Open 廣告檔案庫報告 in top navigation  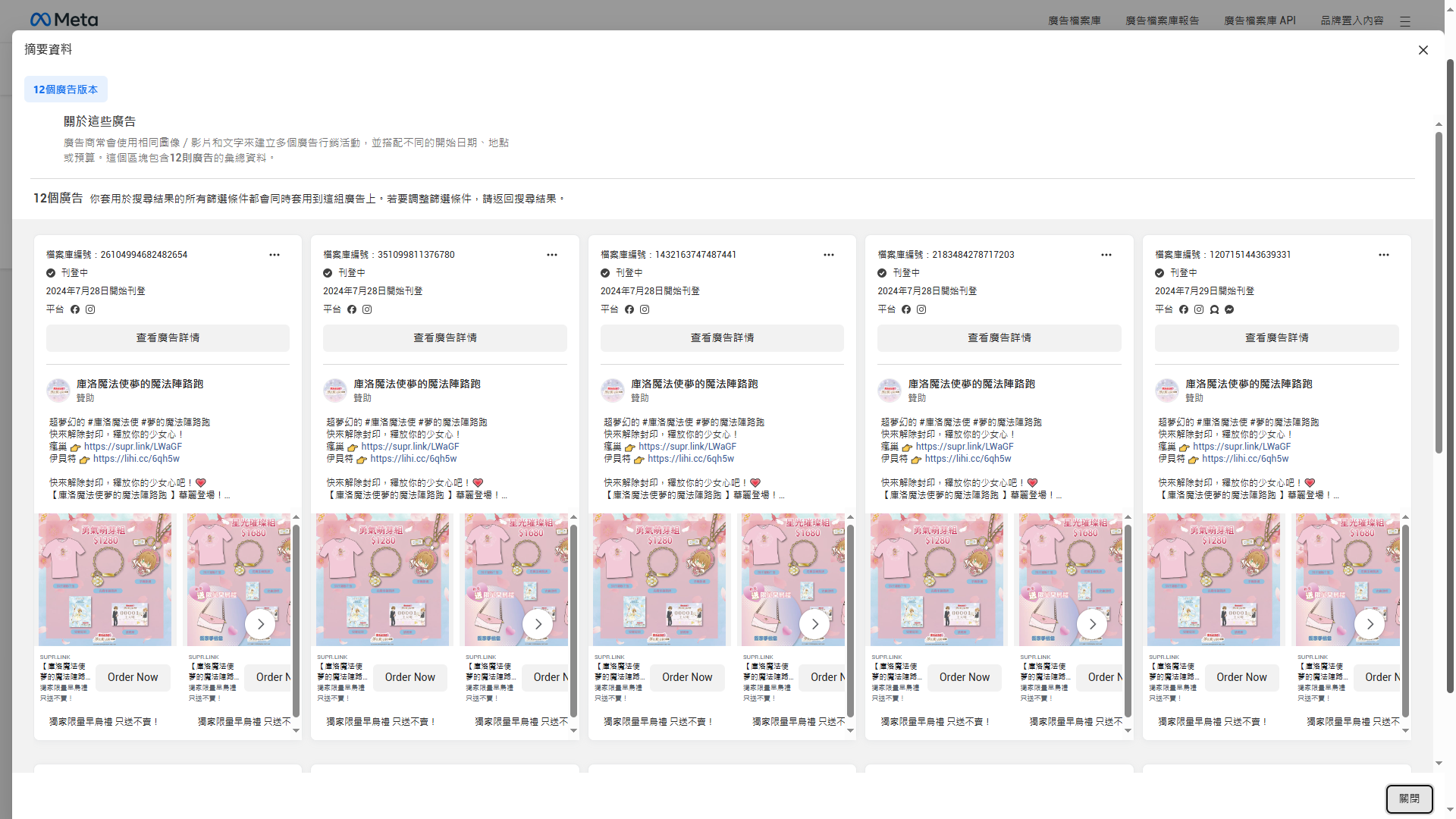(1163, 20)
